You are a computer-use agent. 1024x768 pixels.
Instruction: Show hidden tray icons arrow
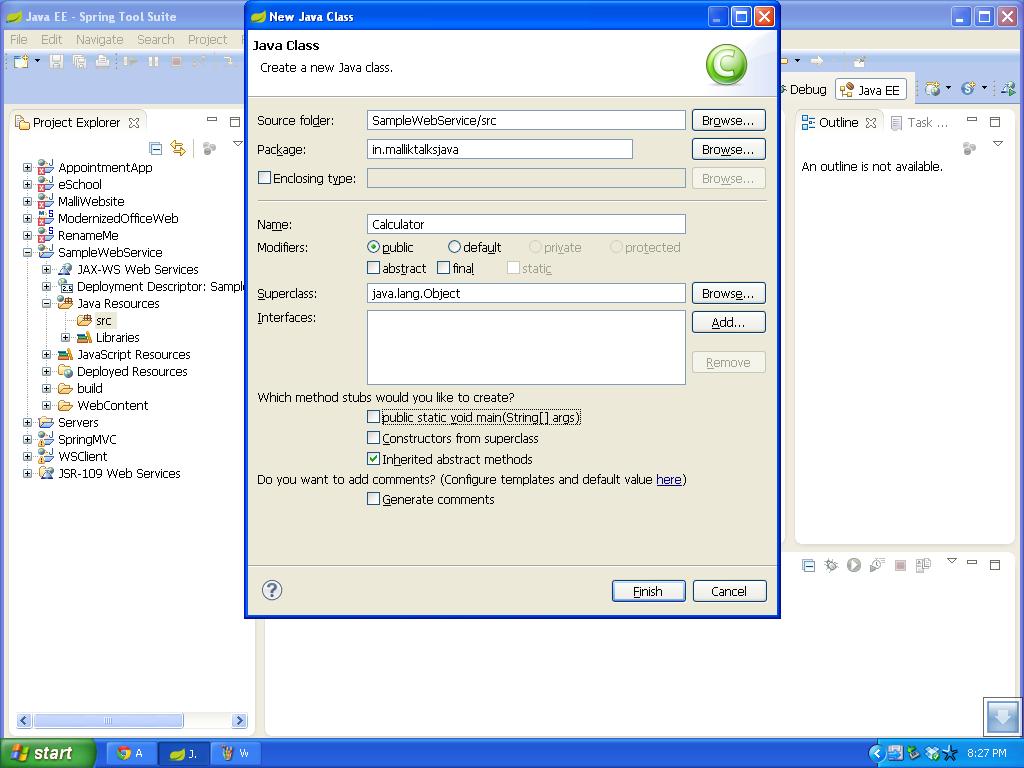pyautogui.click(x=876, y=753)
